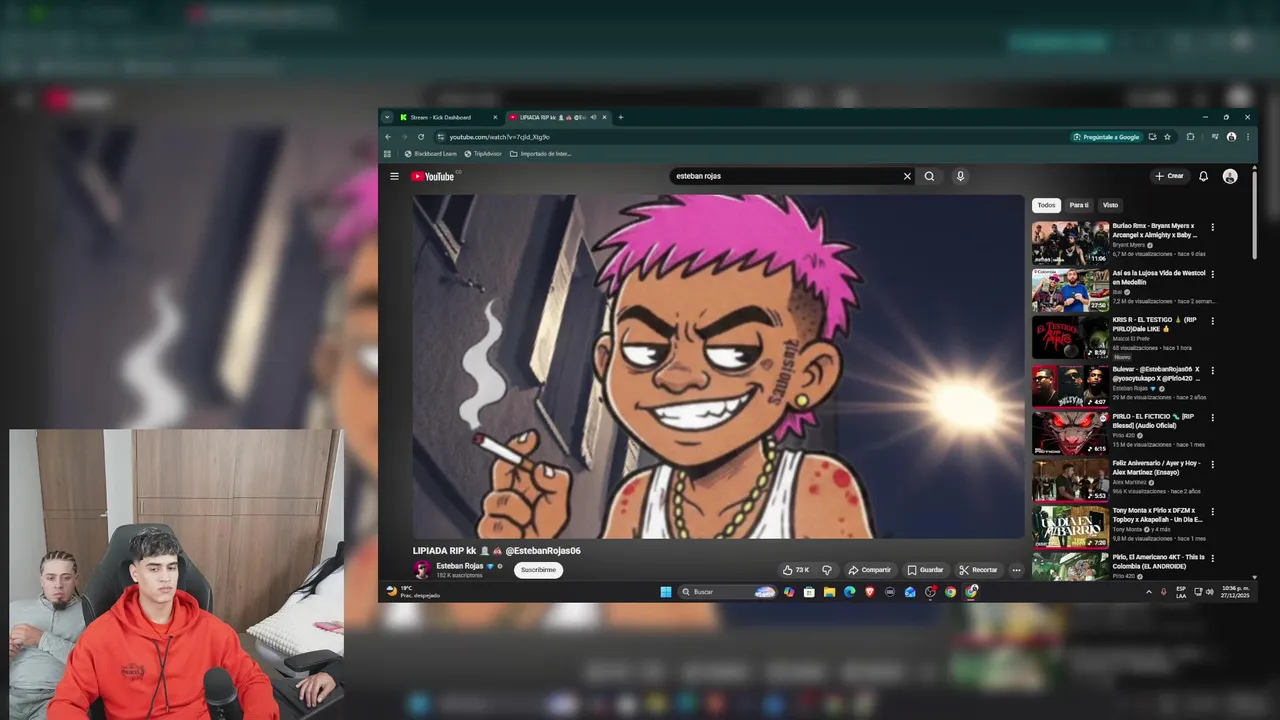Open options for the KRIS R - EL TESTIGO video

click(x=1212, y=321)
